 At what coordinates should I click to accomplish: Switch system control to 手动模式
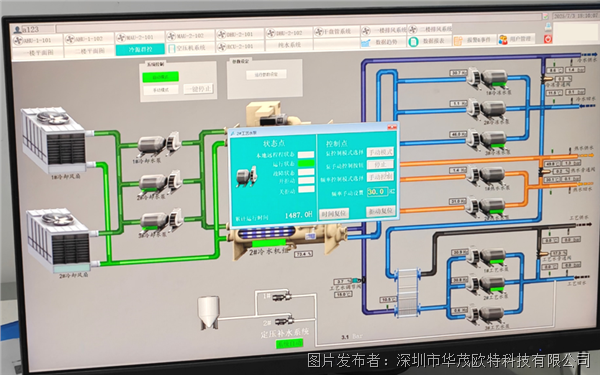(x=160, y=90)
